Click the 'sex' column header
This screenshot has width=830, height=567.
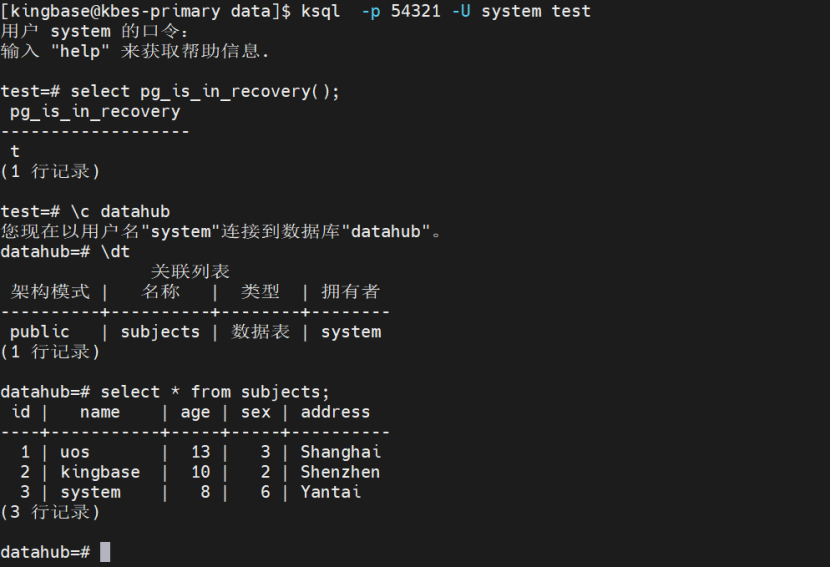[256, 411]
